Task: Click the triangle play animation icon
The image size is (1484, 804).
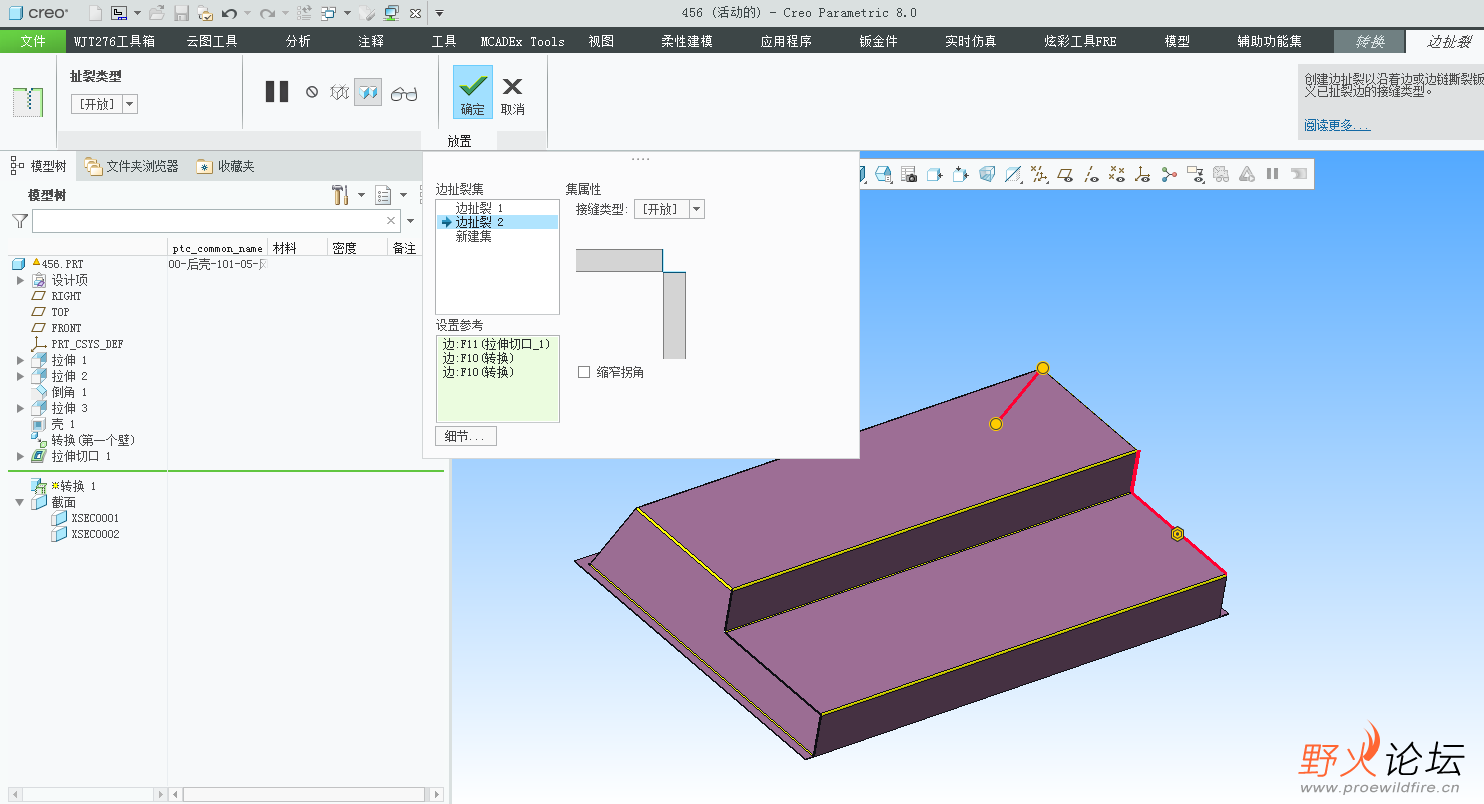Action: (x=1247, y=174)
